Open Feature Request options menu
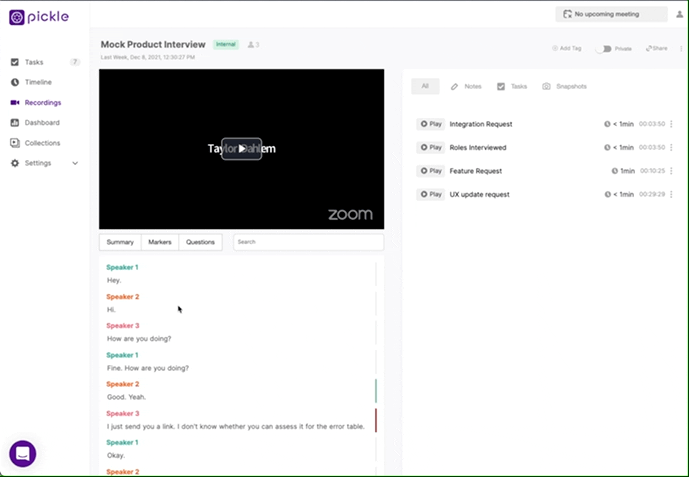This screenshot has width=689, height=477. coord(671,170)
